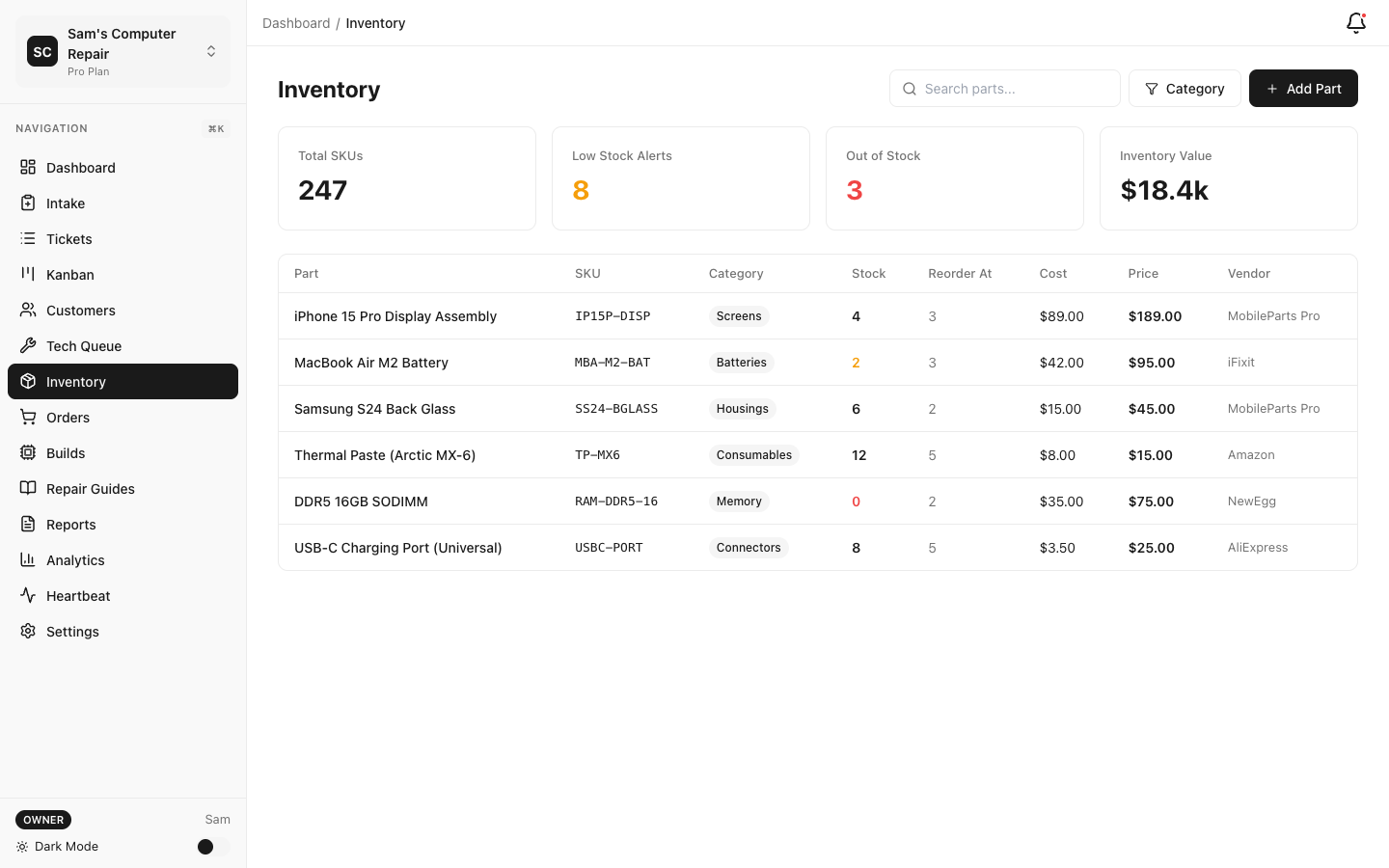The image size is (1389, 868).
Task: Expand the Sam's Computer Repair workspace switcher
Action: point(210,51)
